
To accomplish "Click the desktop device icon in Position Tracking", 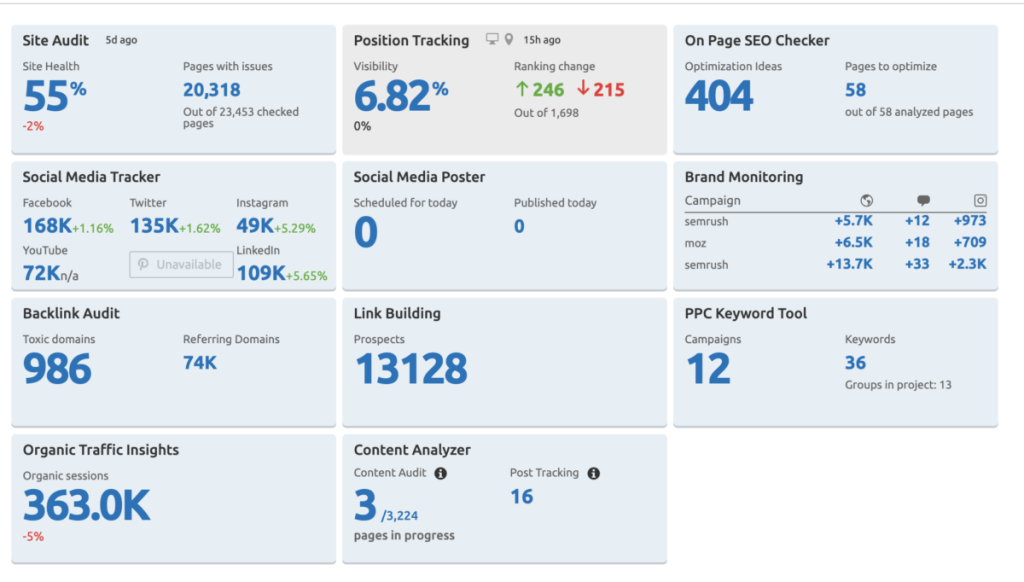I will [x=491, y=40].
